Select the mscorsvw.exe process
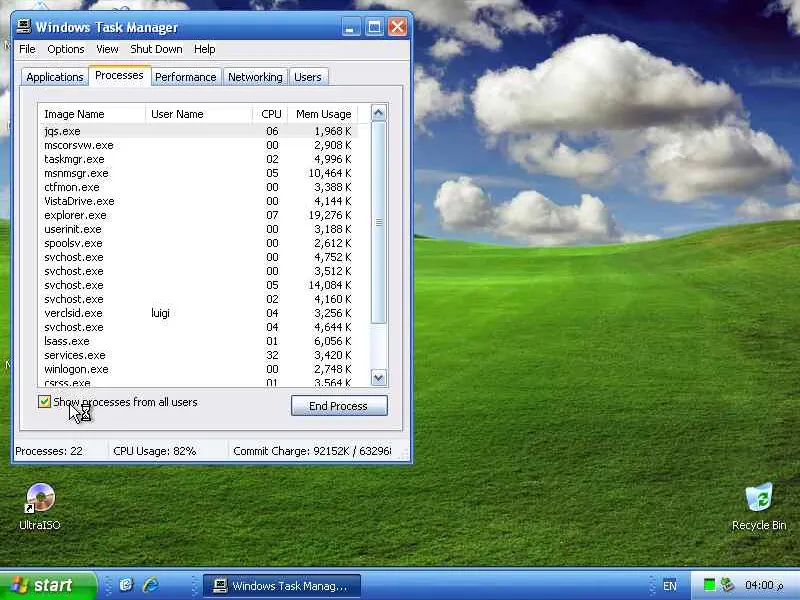The image size is (800, 600). coord(198,145)
